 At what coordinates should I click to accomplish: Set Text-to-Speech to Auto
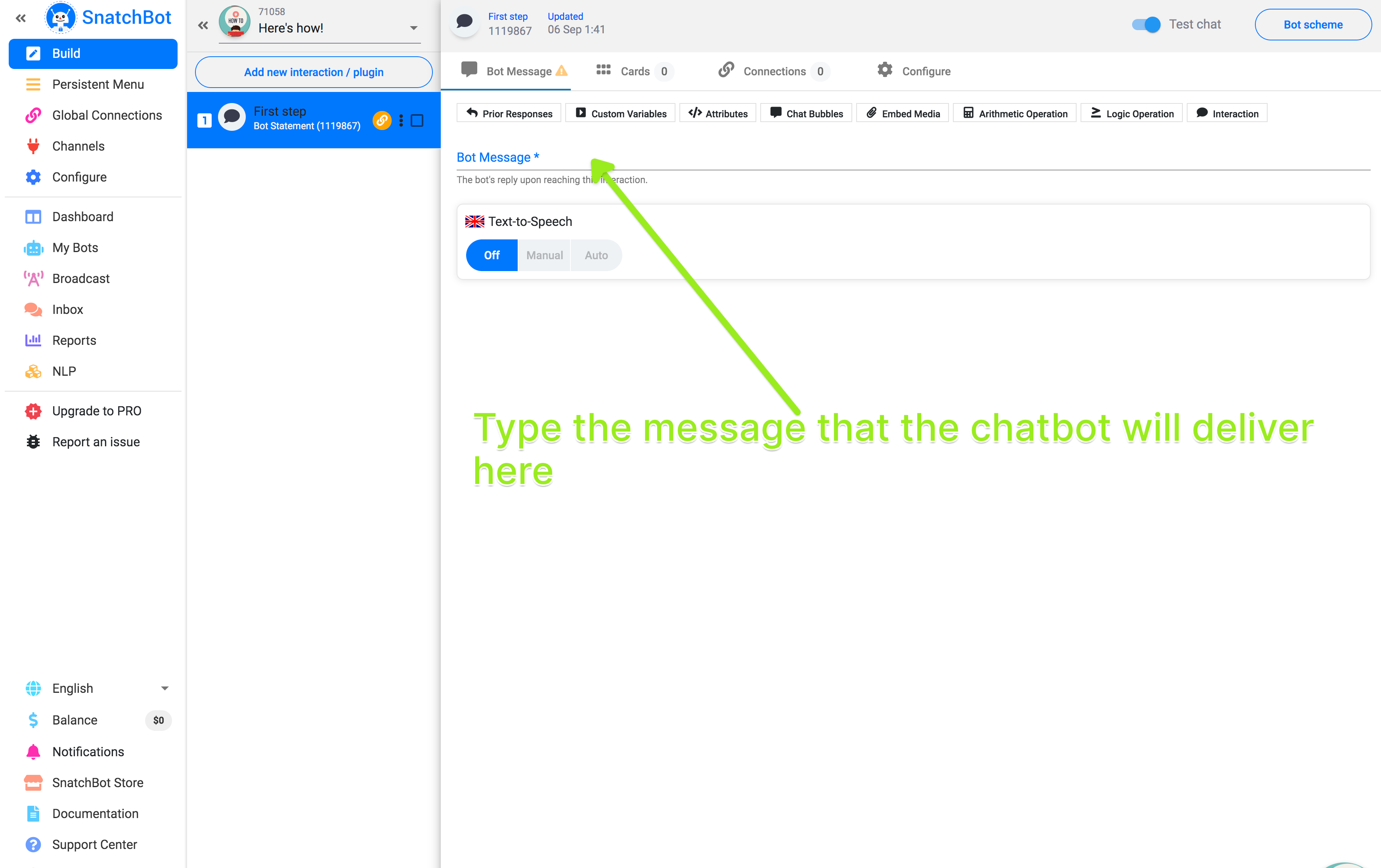596,255
